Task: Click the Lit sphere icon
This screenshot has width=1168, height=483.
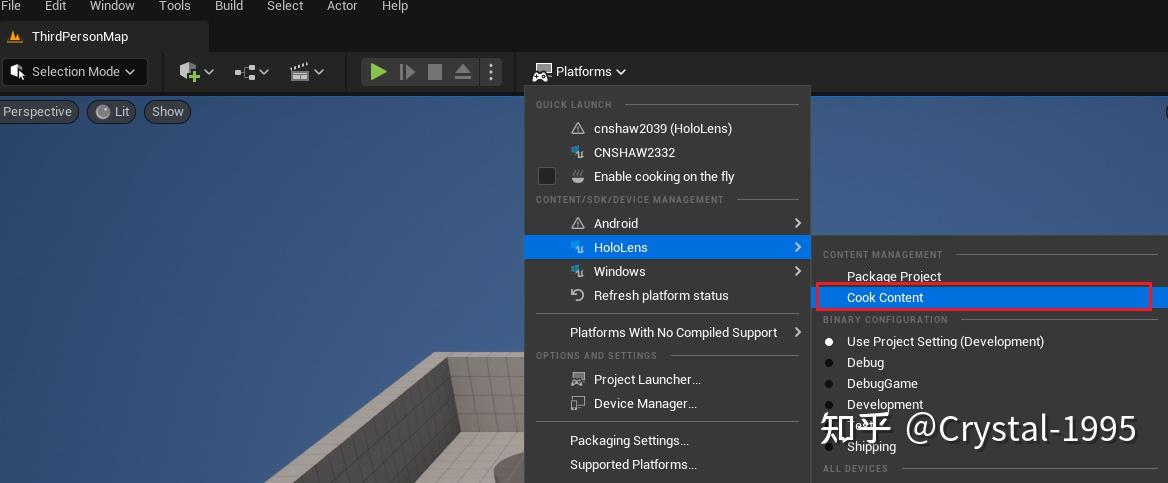Action: coord(103,112)
